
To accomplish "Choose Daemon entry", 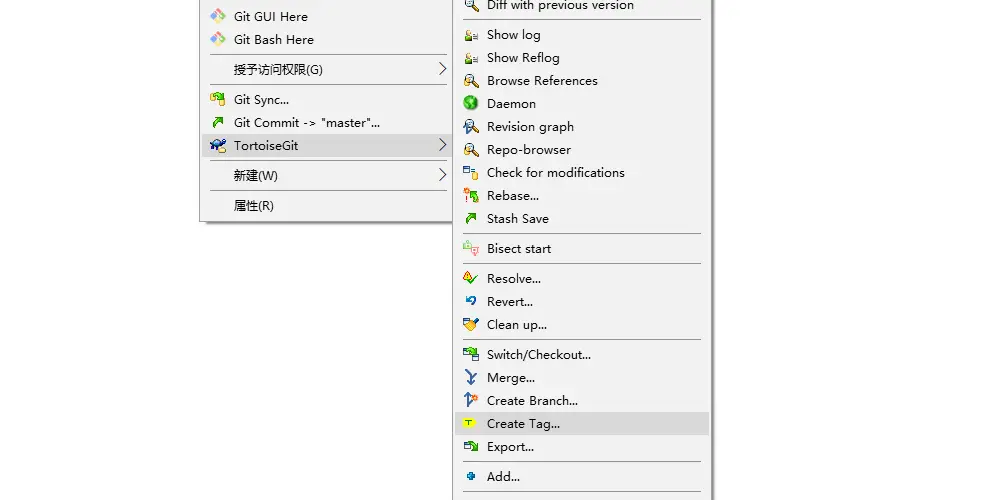I will [582, 104].
